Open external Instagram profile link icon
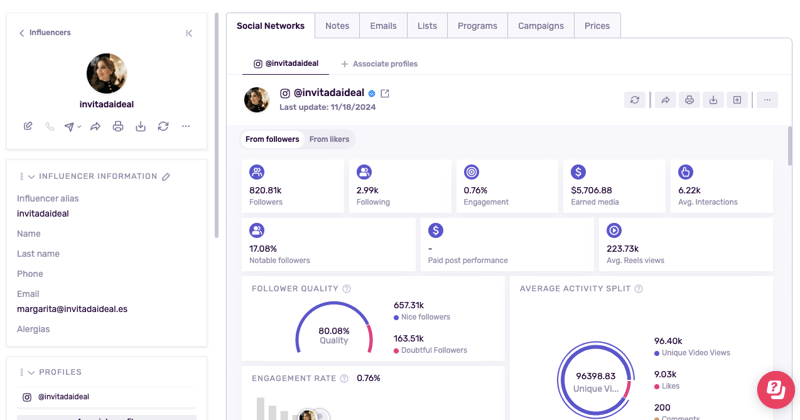This screenshot has width=800, height=420. coord(385,94)
